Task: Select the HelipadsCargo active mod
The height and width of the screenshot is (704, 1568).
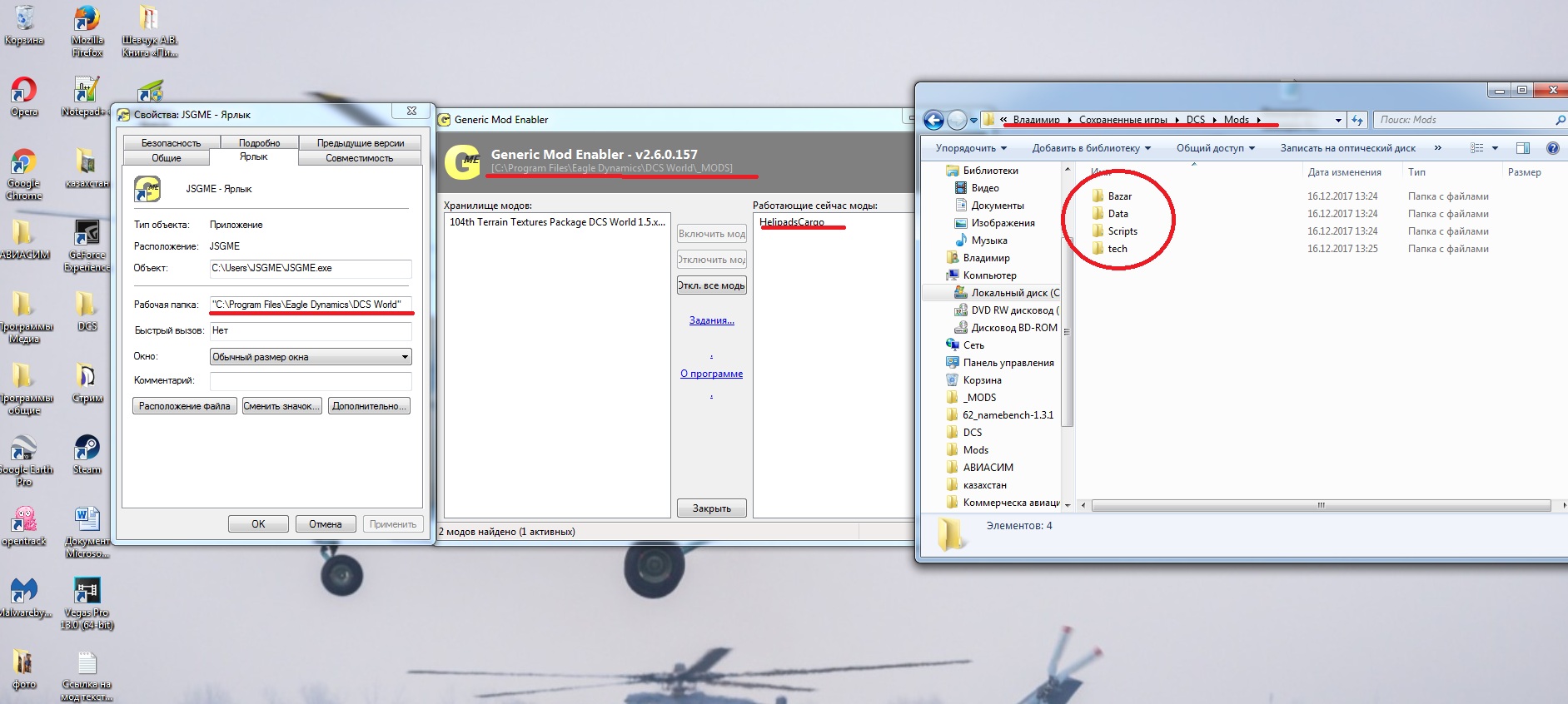Action: [x=792, y=222]
